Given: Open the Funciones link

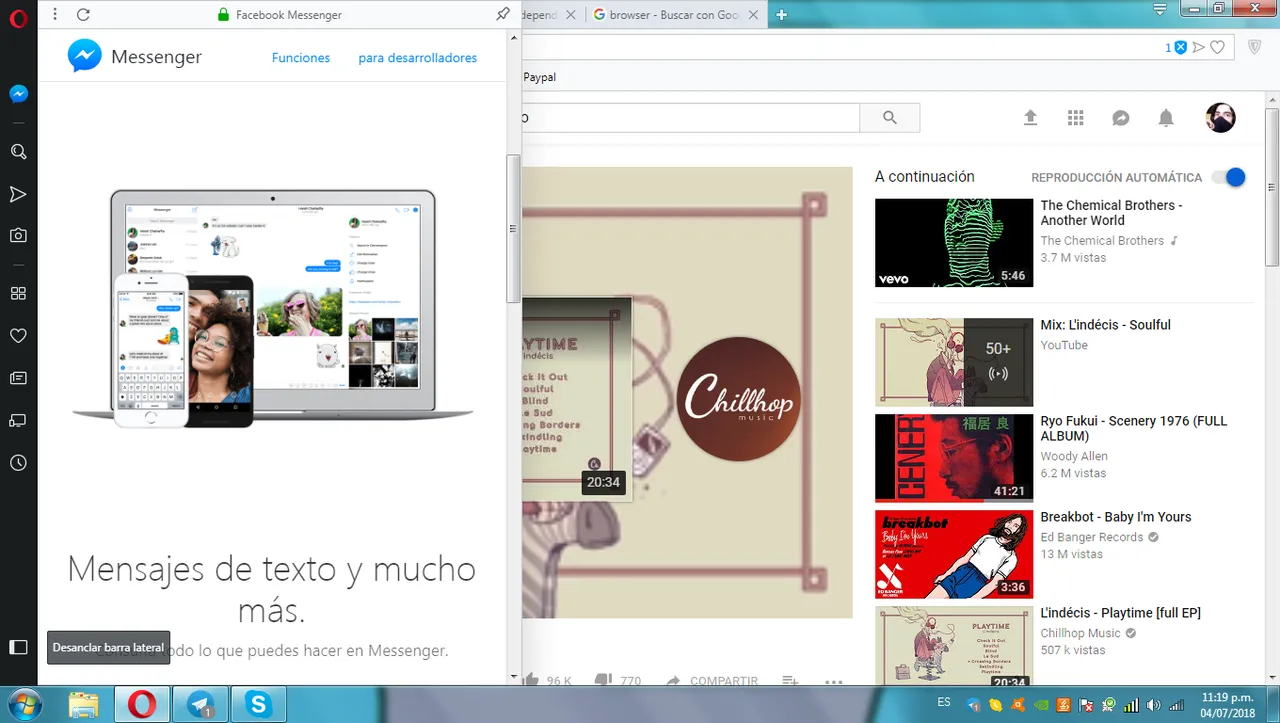Looking at the screenshot, I should pyautogui.click(x=301, y=58).
